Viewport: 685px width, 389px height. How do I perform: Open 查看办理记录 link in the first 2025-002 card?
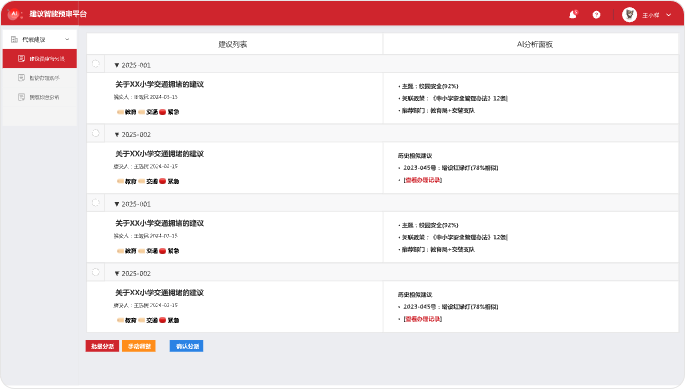pos(422,180)
